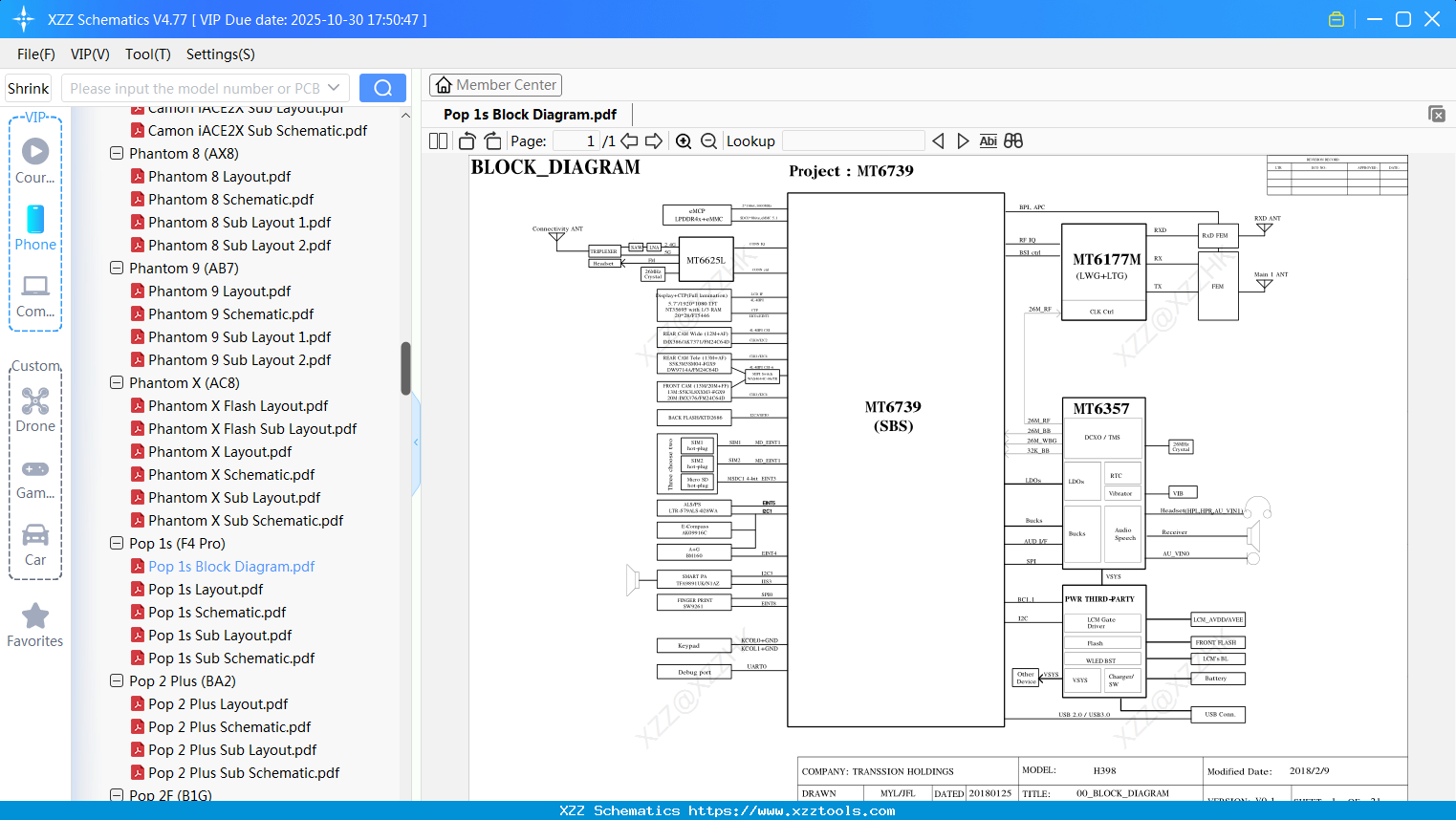This screenshot has height=820, width=1456.
Task: Toggle whole-word match with the Abi icon
Action: point(988,140)
